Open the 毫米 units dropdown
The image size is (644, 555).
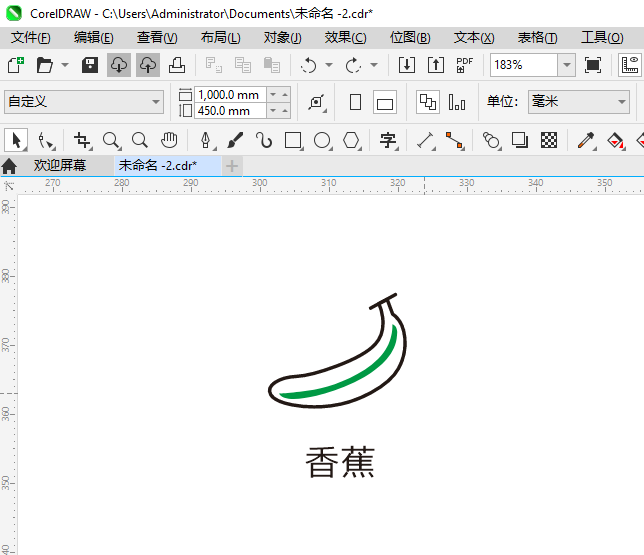[579, 101]
